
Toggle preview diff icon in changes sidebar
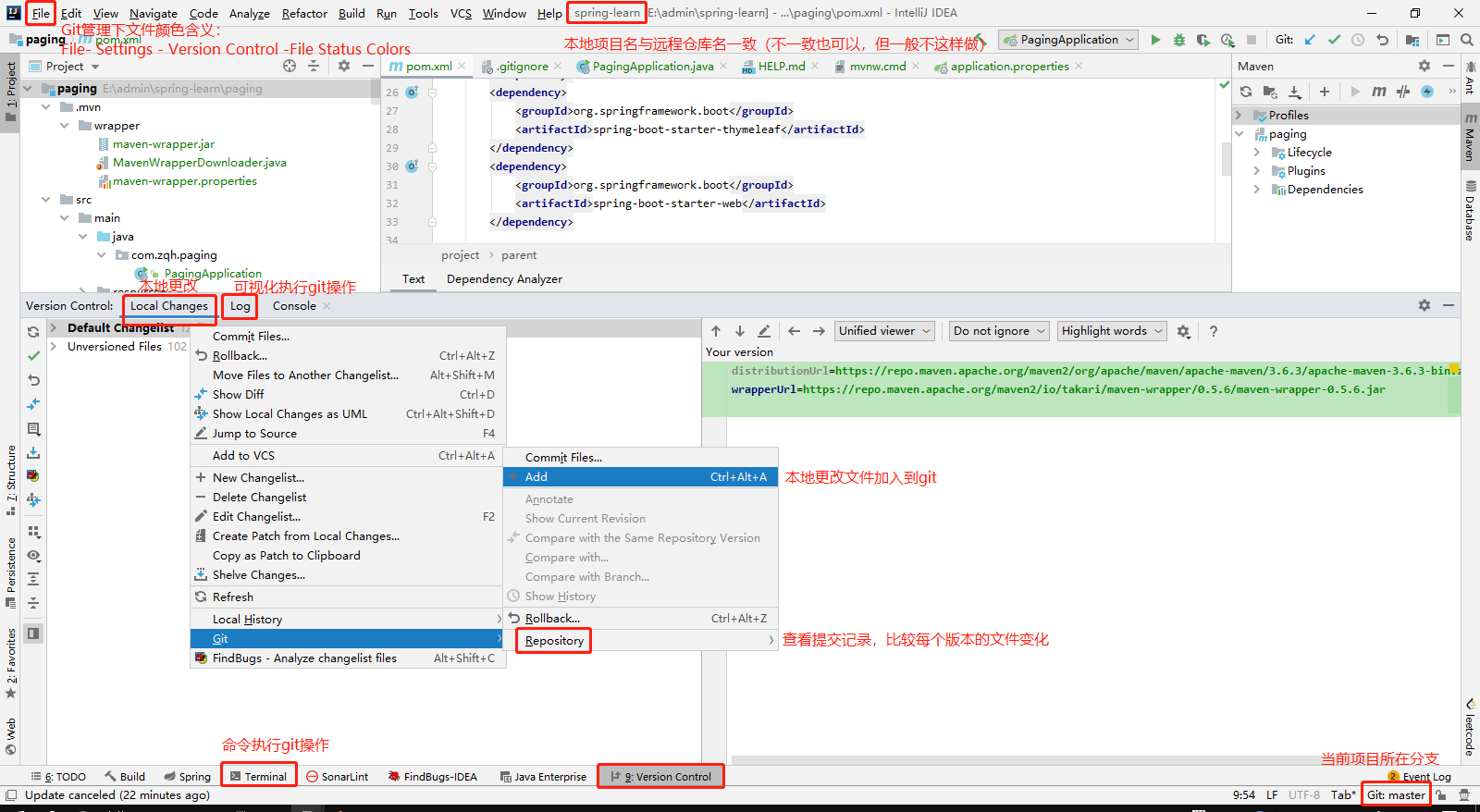tap(33, 634)
